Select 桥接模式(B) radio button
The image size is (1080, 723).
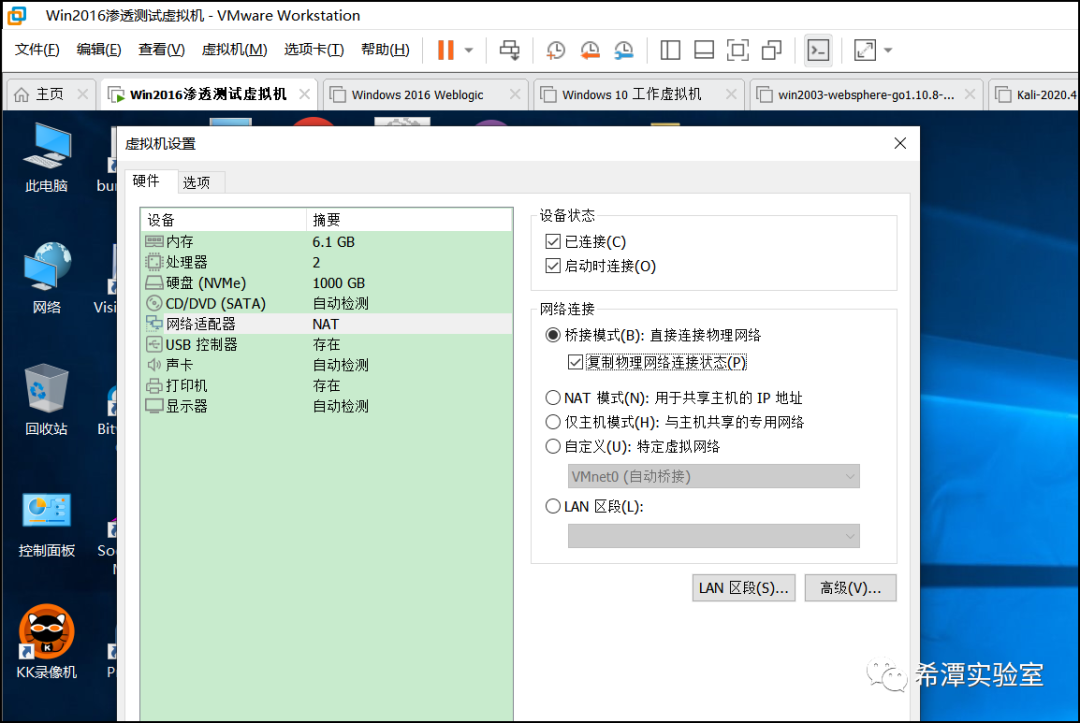click(552, 335)
